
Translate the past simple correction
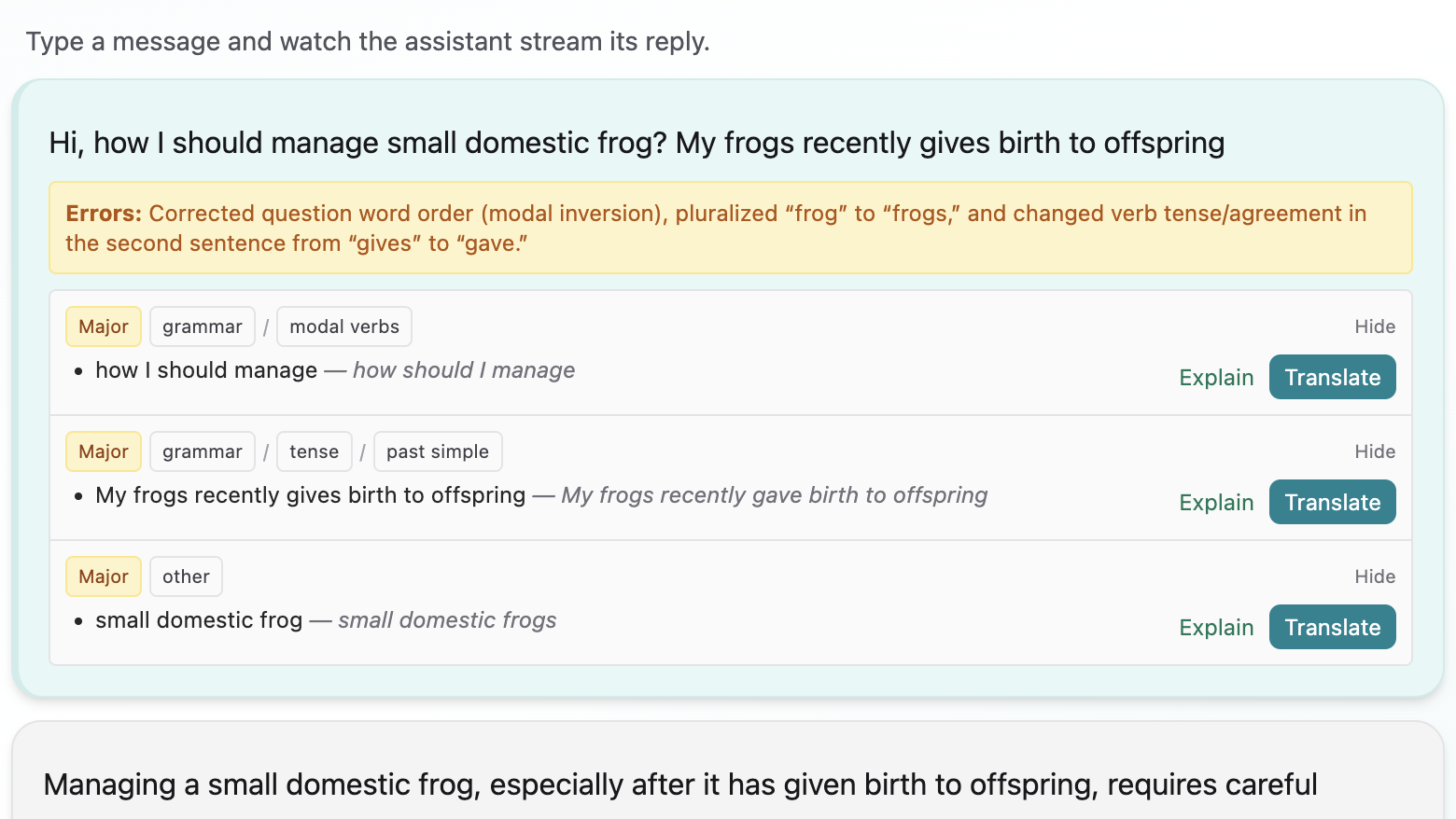(1332, 503)
